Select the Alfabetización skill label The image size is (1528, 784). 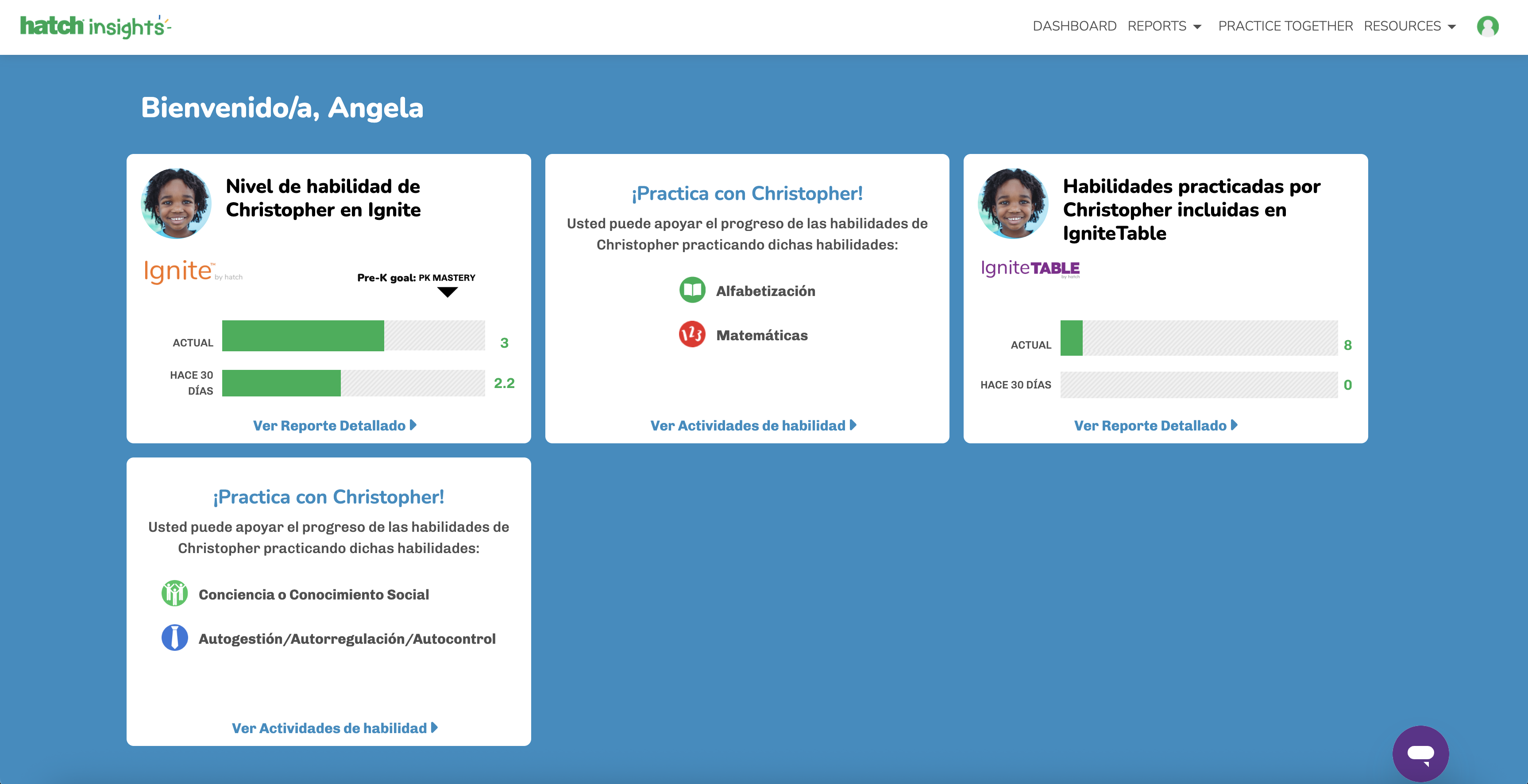pyautogui.click(x=765, y=291)
